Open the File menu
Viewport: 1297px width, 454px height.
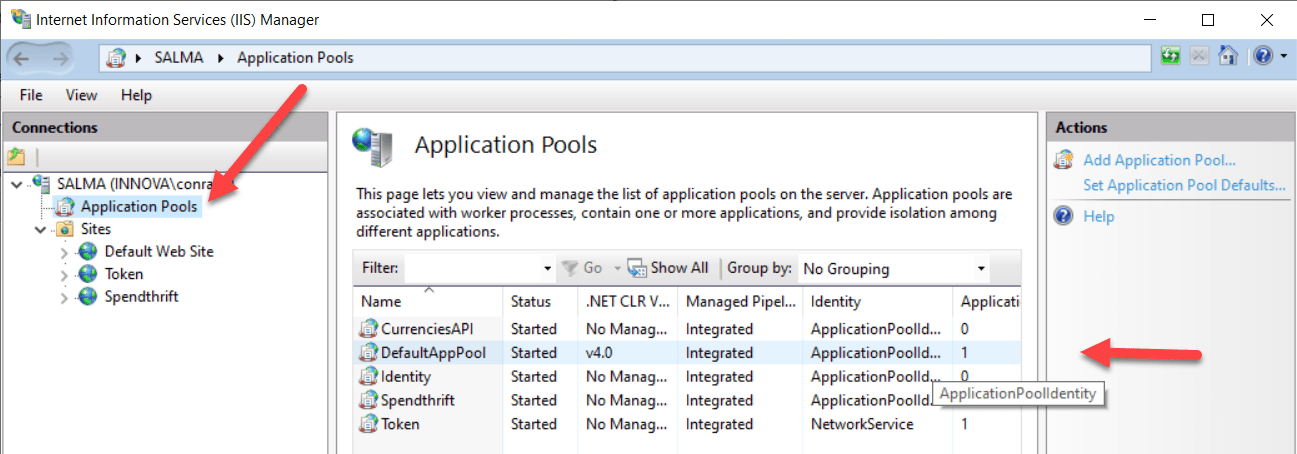[31, 95]
